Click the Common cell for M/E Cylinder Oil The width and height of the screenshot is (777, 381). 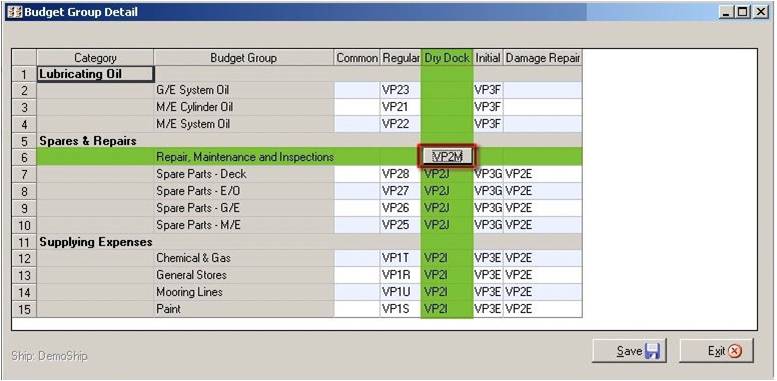coord(357,107)
